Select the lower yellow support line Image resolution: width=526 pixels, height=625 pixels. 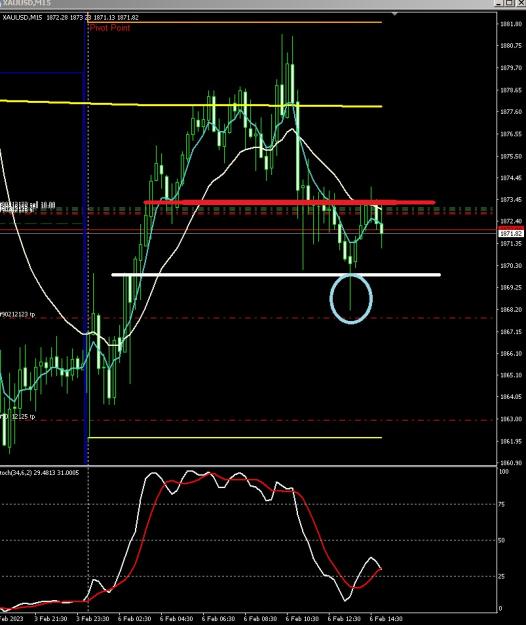click(x=235, y=438)
